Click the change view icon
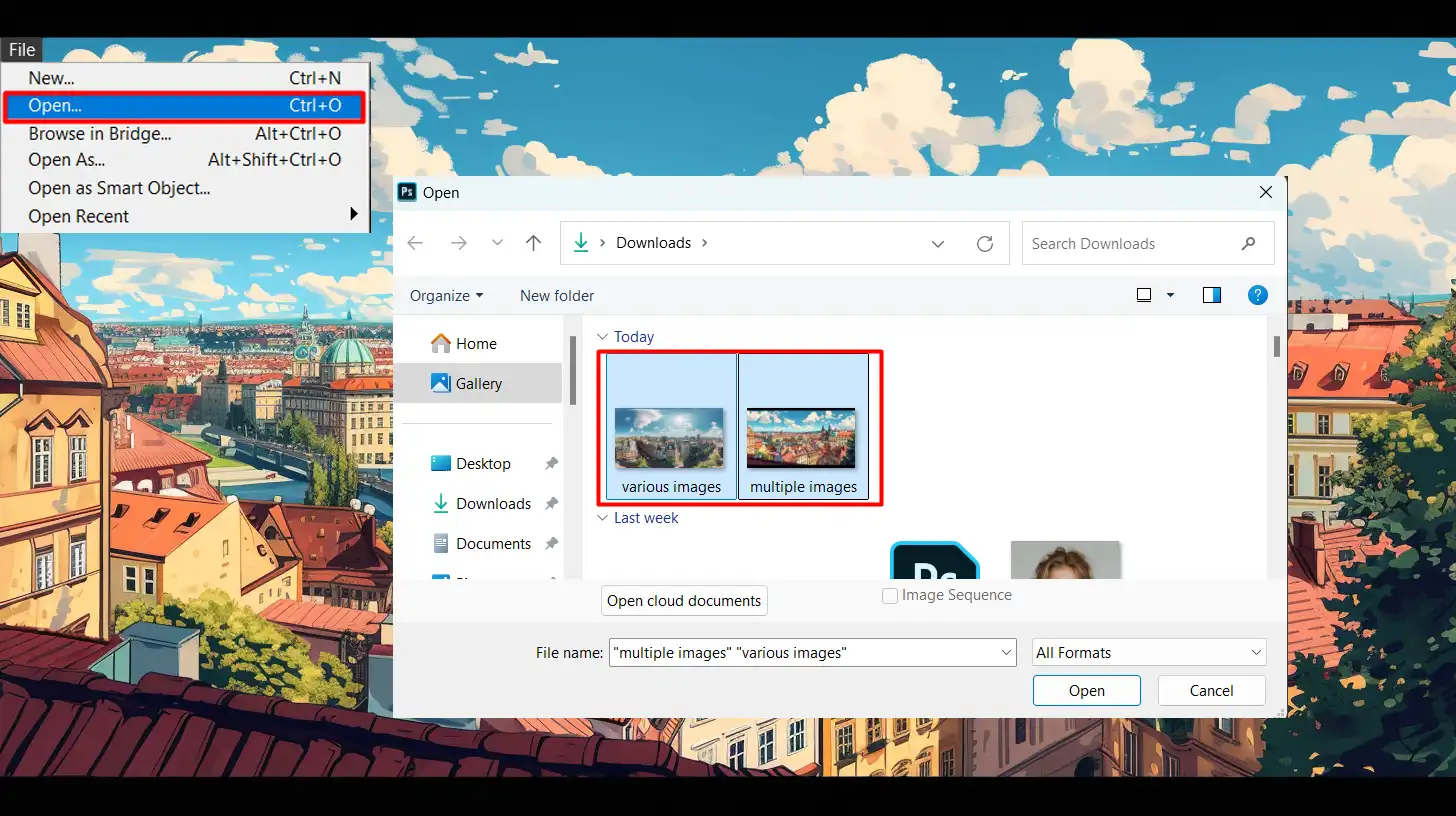The width and height of the screenshot is (1456, 816). point(1144,295)
